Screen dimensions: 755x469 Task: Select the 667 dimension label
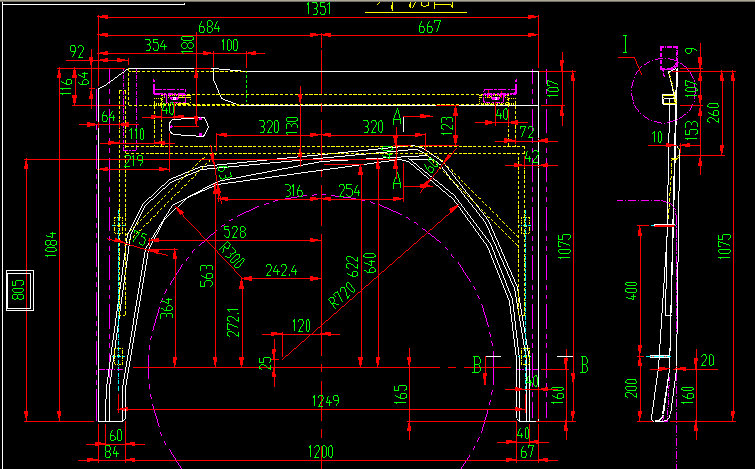coord(428,28)
